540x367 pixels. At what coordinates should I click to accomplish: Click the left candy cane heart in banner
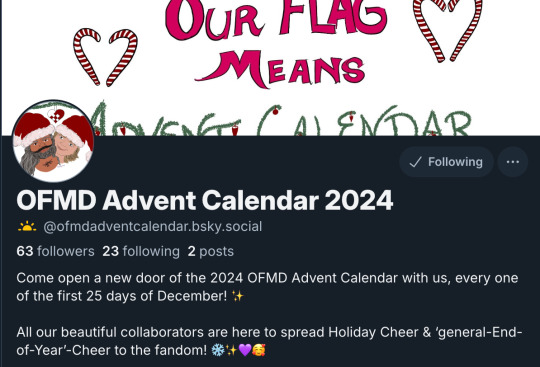pos(105,57)
